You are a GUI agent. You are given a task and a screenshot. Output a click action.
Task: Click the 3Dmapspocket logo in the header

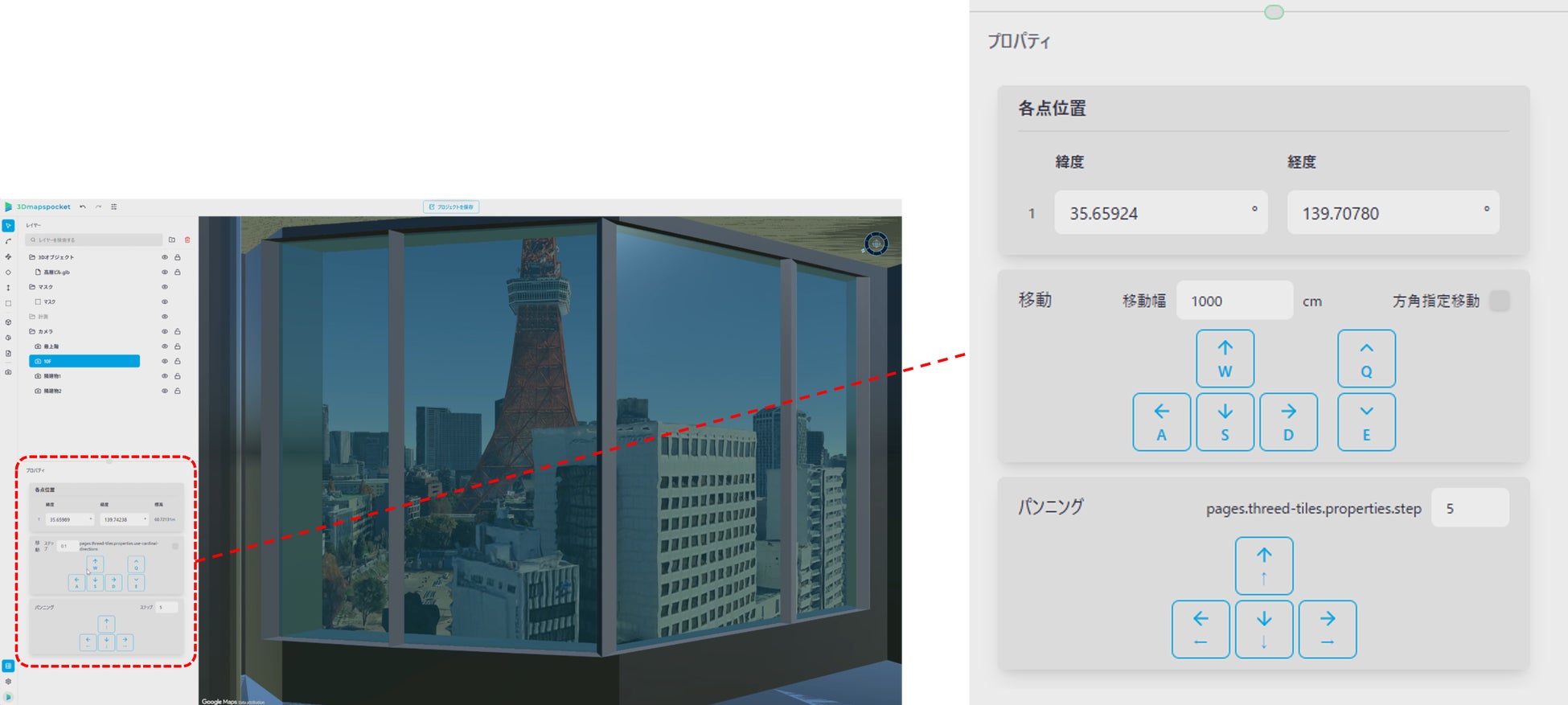click(x=38, y=207)
